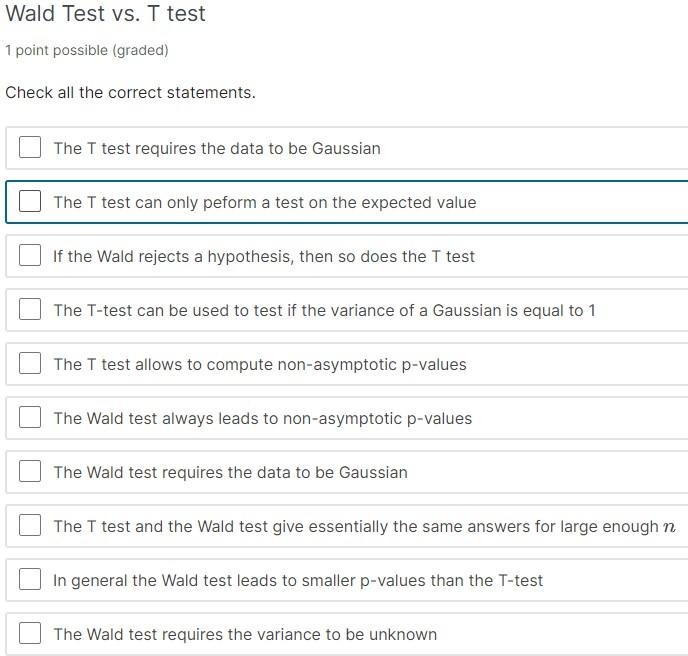Enable the T test non-asymptotic p-values checkbox
This screenshot has height=656, width=688.
point(30,364)
